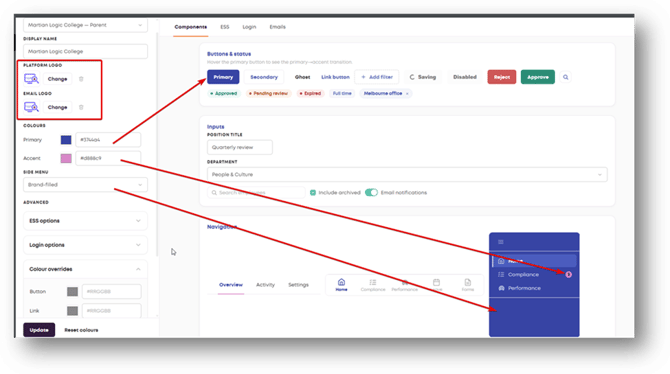
Task: Collapse the Colour overrides section
Action: (85, 269)
